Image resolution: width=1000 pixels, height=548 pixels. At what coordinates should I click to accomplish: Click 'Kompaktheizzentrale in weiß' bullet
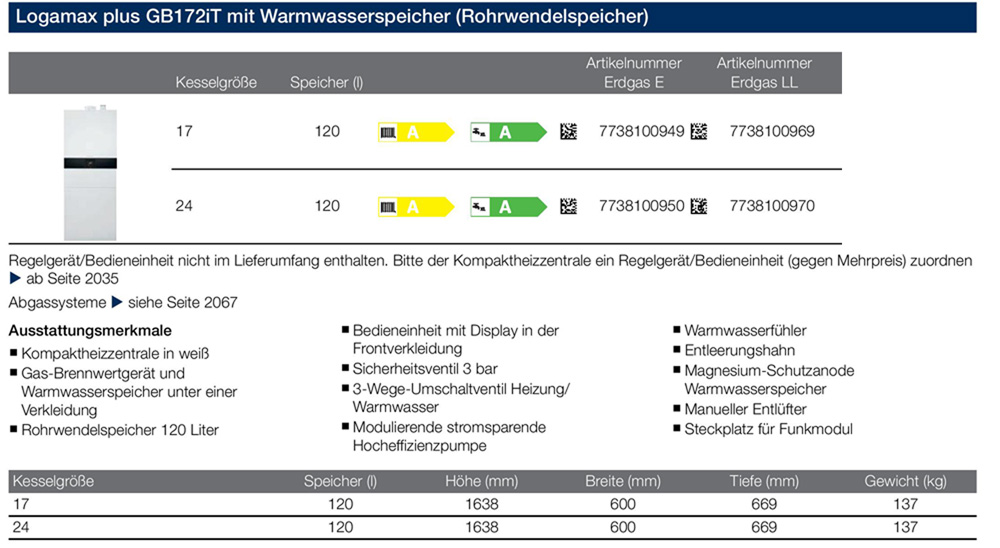pos(115,353)
